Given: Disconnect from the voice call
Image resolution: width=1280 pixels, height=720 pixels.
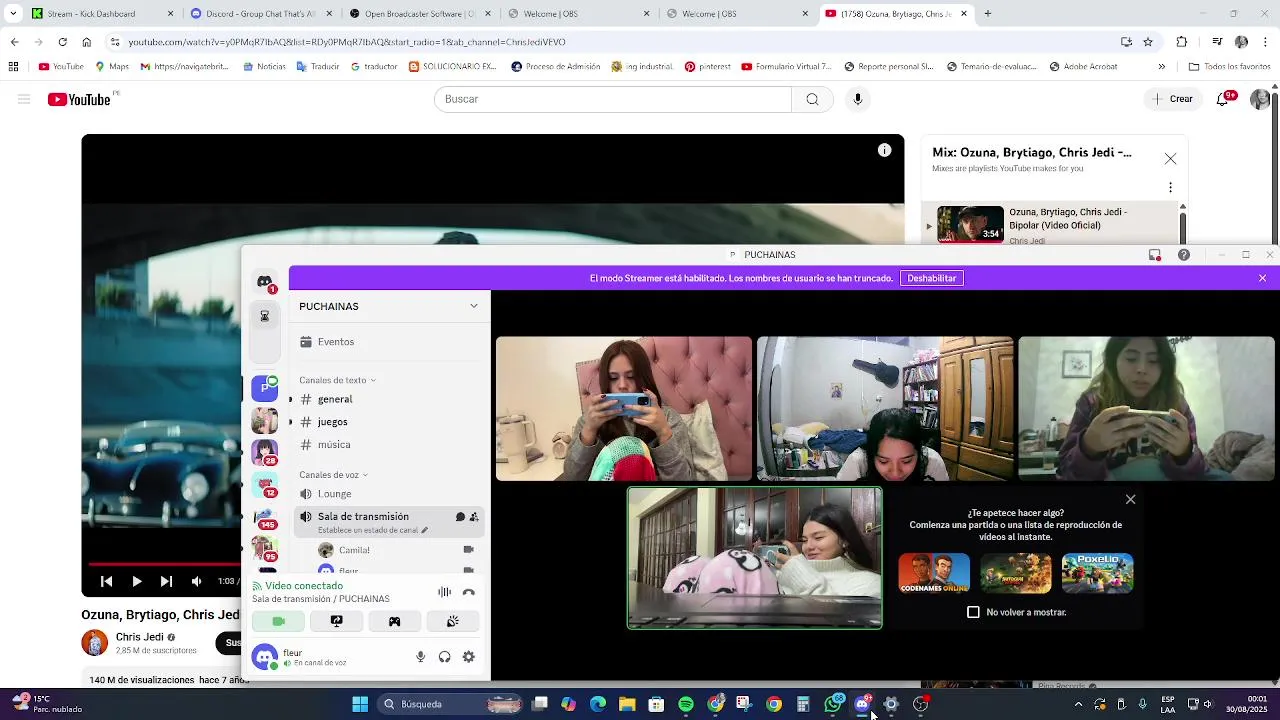Looking at the screenshot, I should (x=468, y=592).
